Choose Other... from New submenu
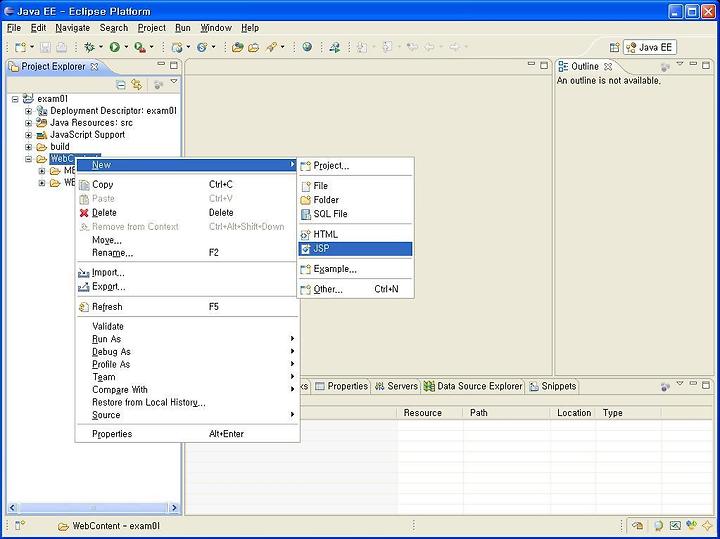The width and height of the screenshot is (720, 539). coord(355,289)
